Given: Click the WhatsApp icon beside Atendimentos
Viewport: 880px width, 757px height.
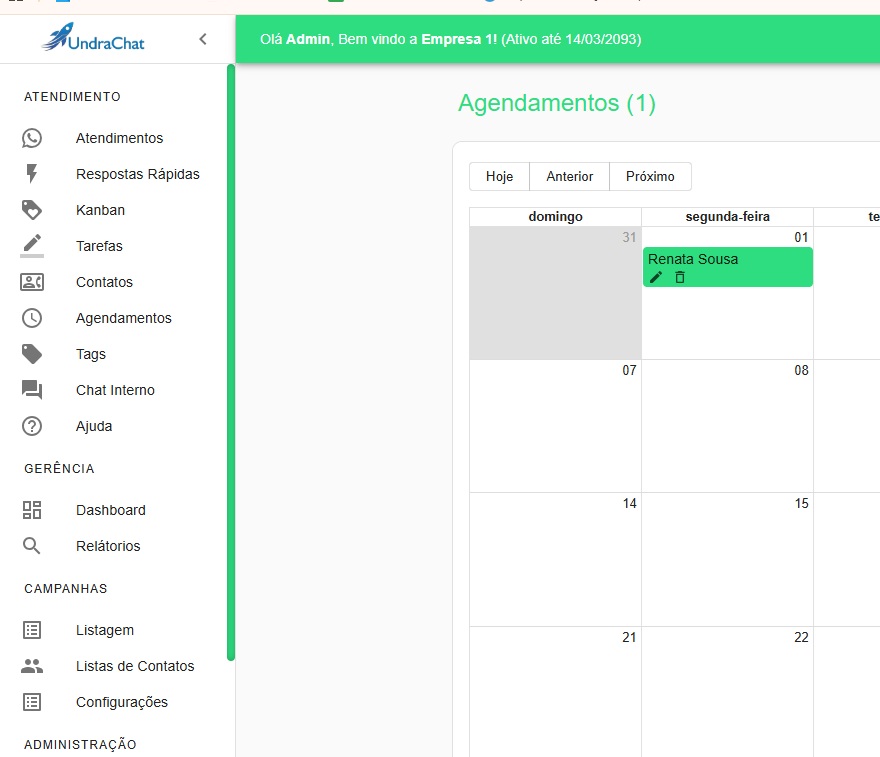Looking at the screenshot, I should click(x=32, y=138).
